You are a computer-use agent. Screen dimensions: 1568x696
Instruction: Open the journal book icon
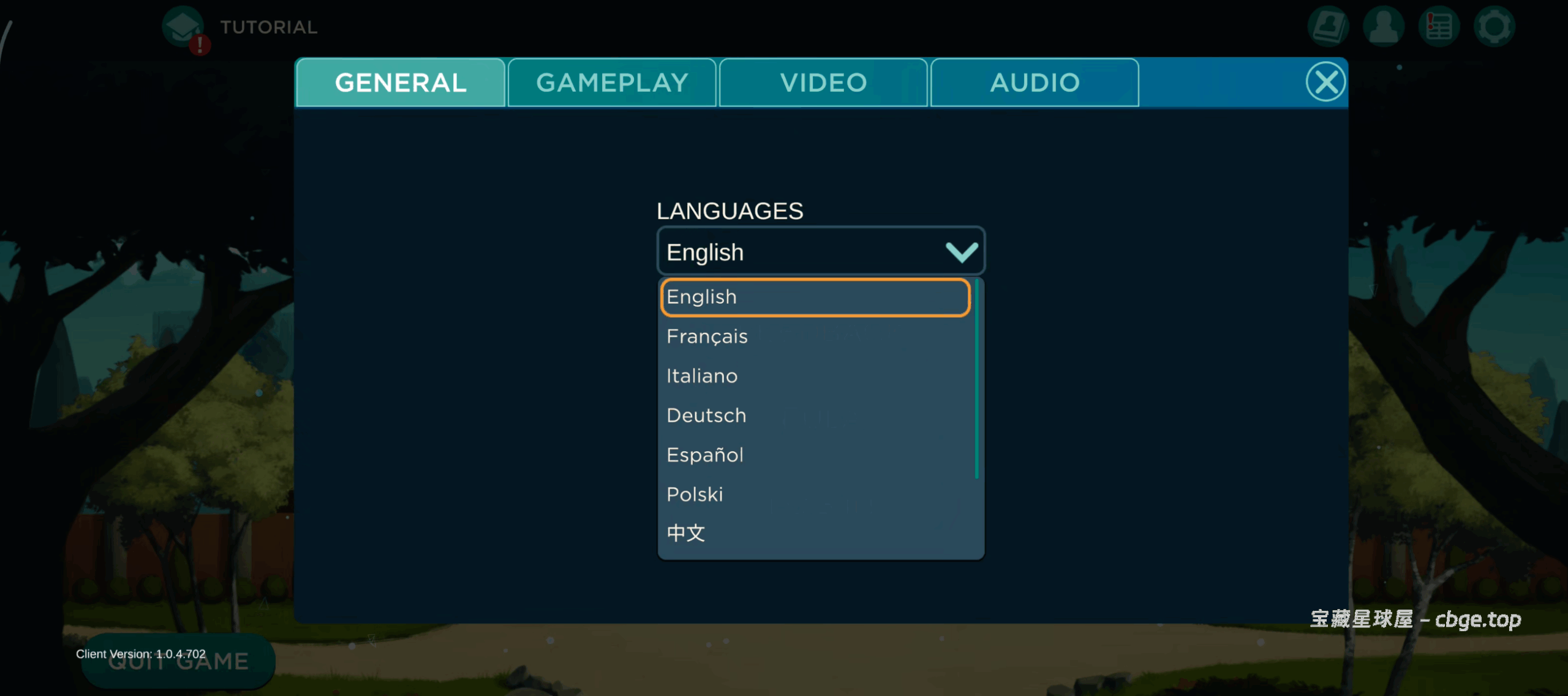click(x=1327, y=27)
